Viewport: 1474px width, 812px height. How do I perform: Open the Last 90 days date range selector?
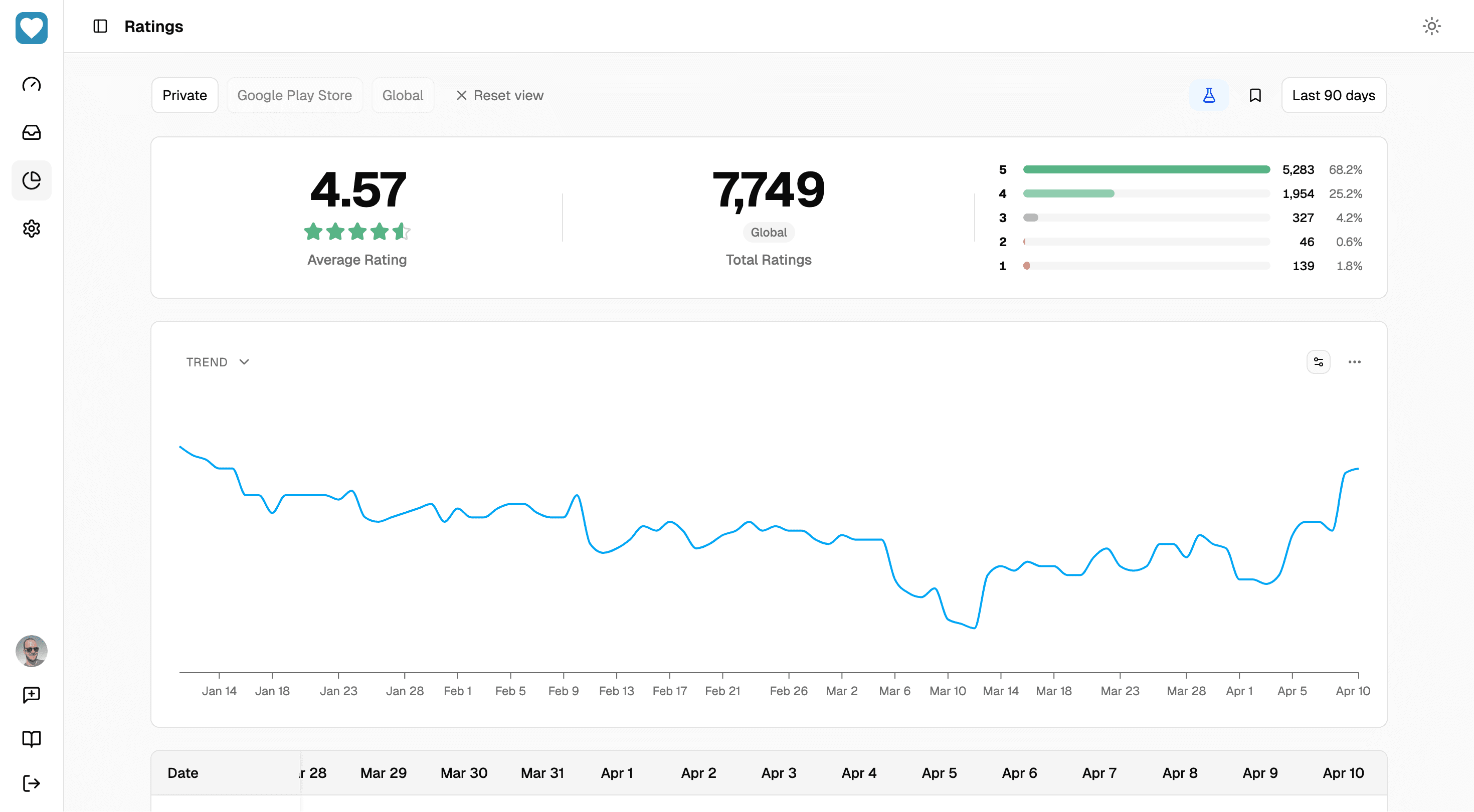point(1333,95)
